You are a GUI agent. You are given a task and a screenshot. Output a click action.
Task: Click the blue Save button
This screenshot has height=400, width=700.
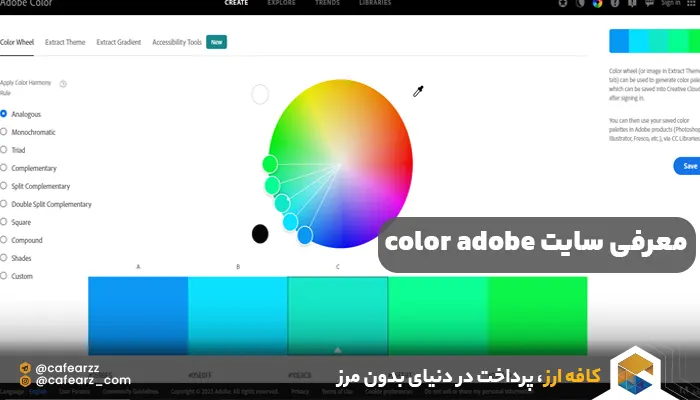point(687,166)
